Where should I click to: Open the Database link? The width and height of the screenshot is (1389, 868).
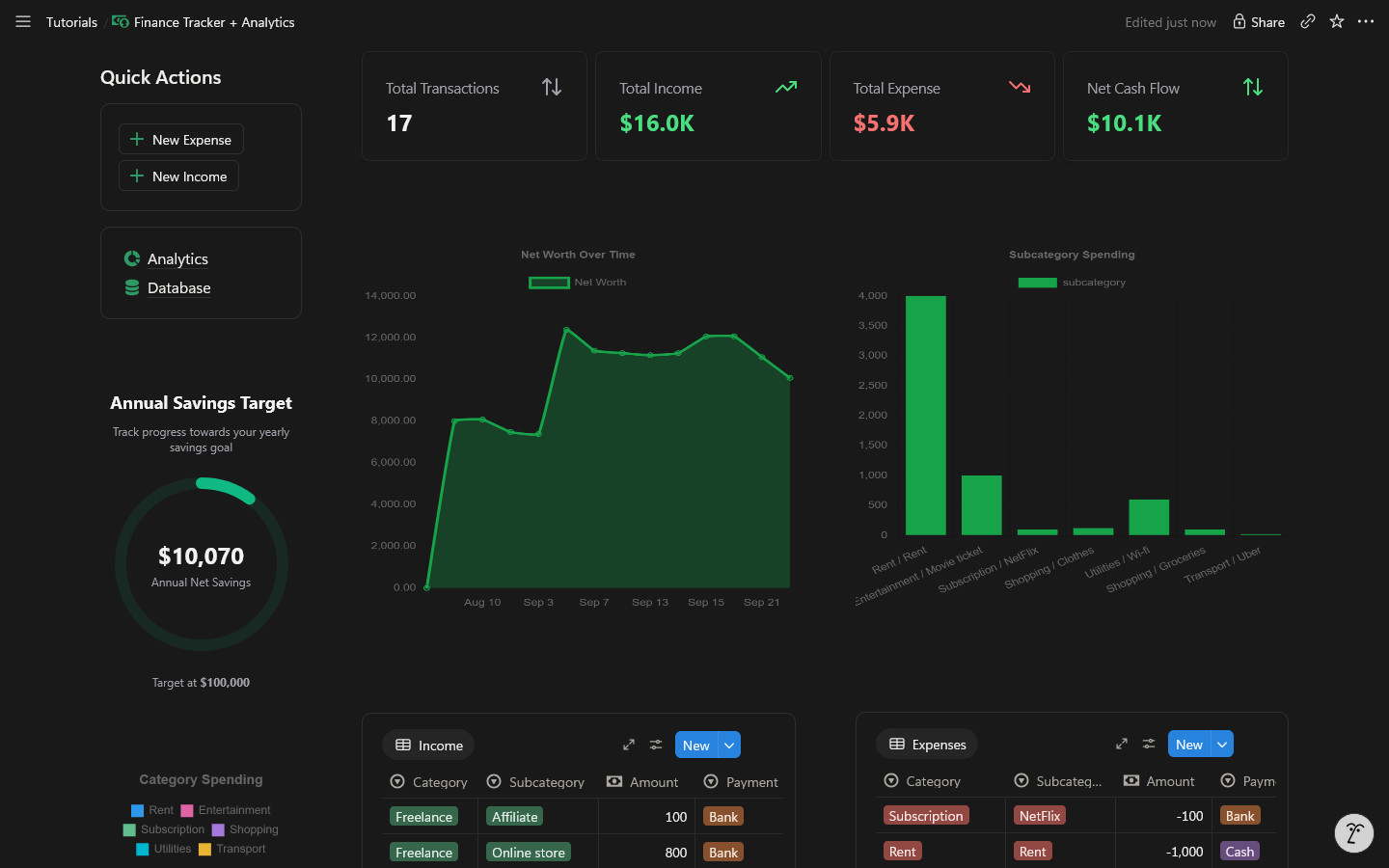click(178, 287)
